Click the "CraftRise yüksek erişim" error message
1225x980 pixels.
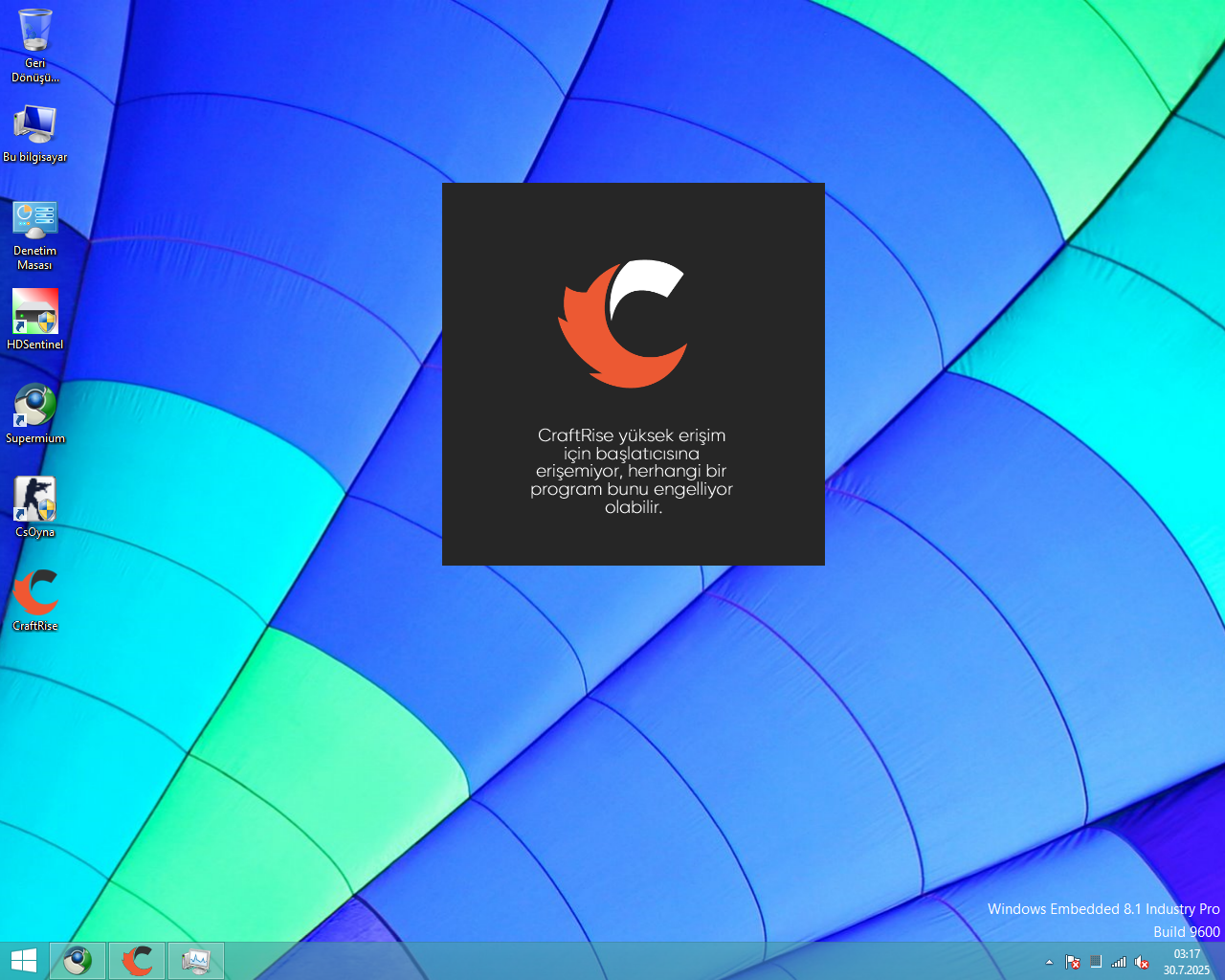632,471
